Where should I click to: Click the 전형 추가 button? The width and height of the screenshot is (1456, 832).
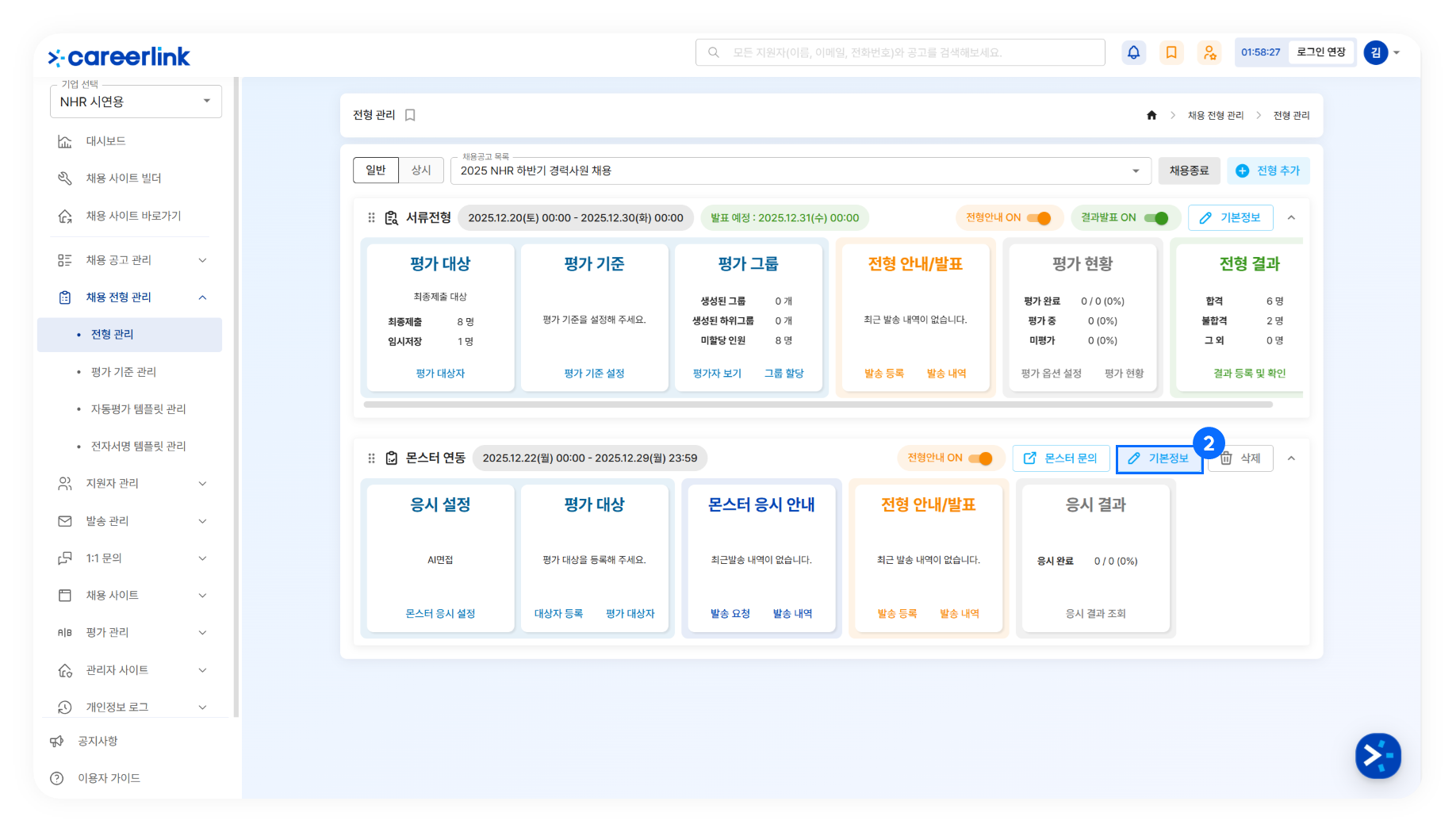(x=1268, y=171)
